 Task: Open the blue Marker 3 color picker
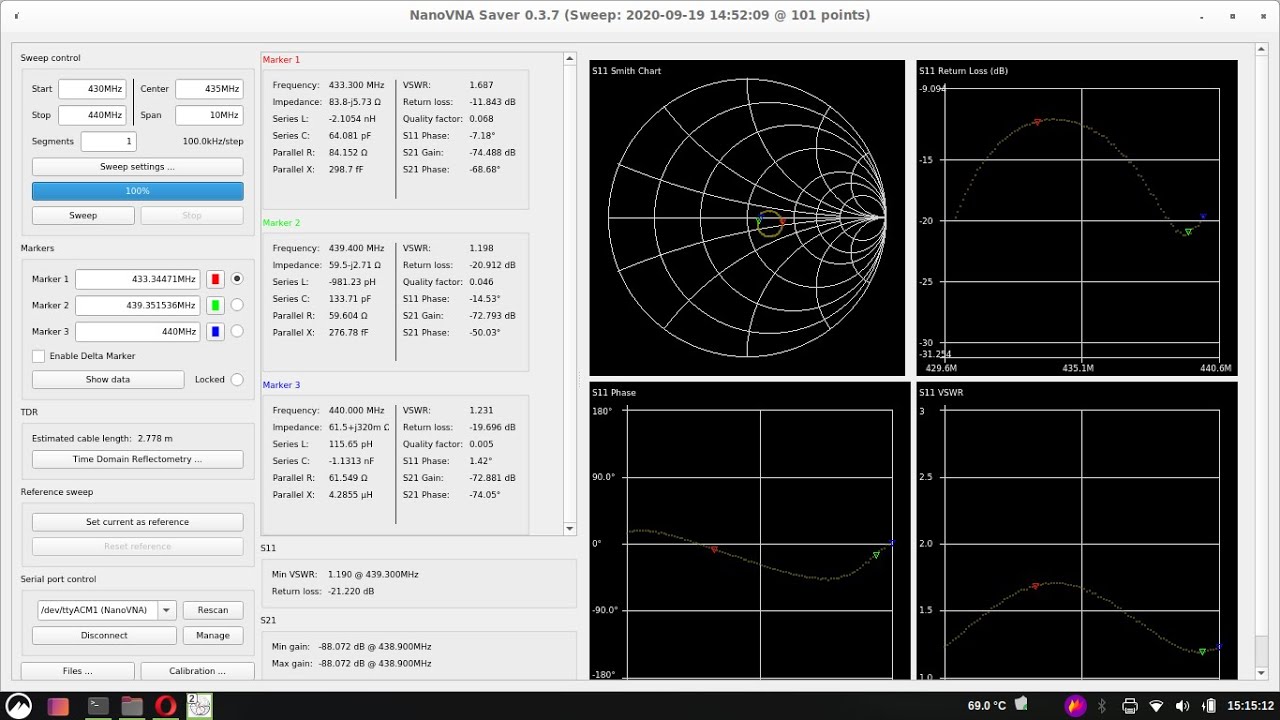point(215,331)
